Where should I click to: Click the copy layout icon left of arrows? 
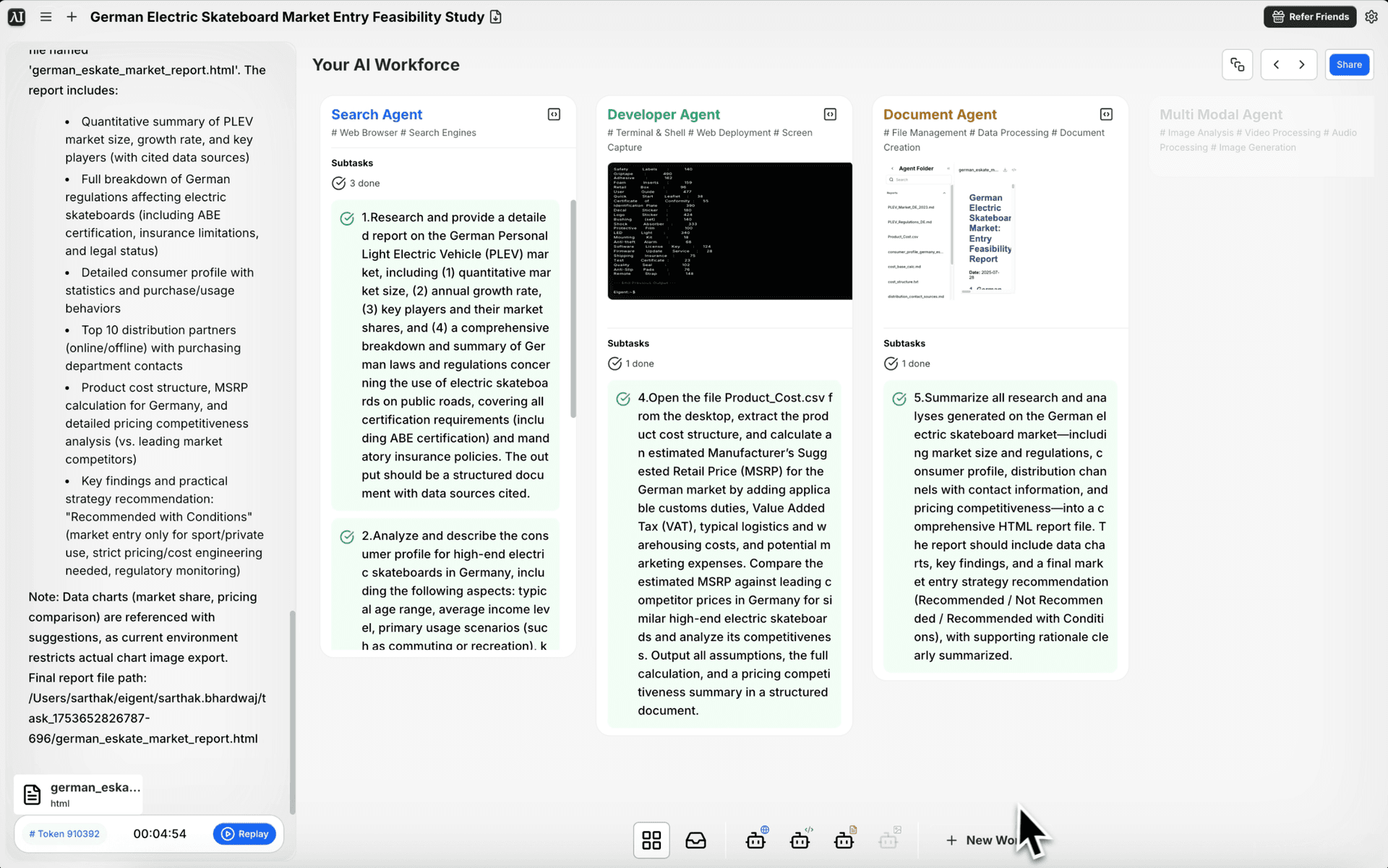click(1237, 65)
